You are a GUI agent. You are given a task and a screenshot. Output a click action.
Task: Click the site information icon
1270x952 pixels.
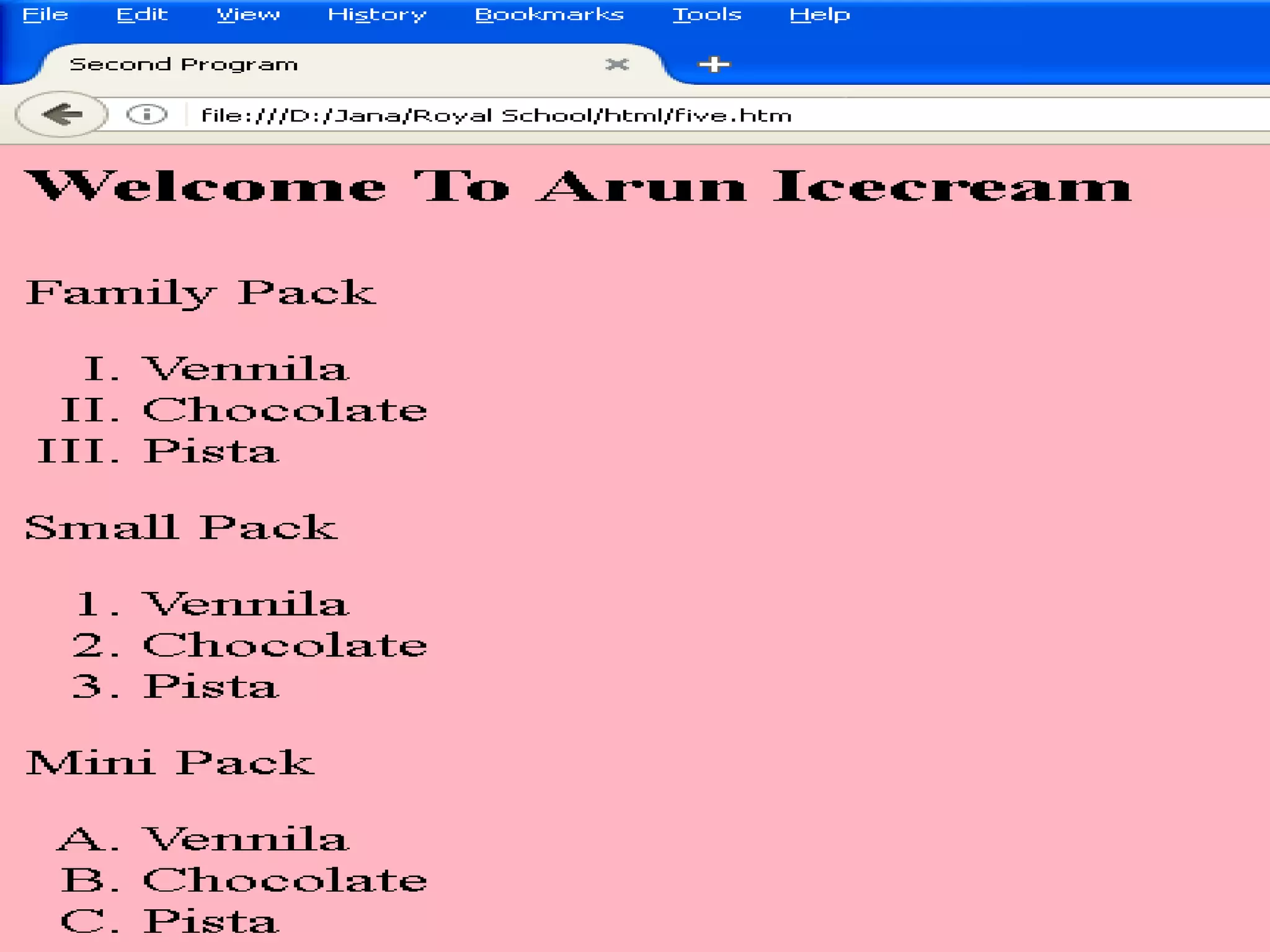point(146,115)
